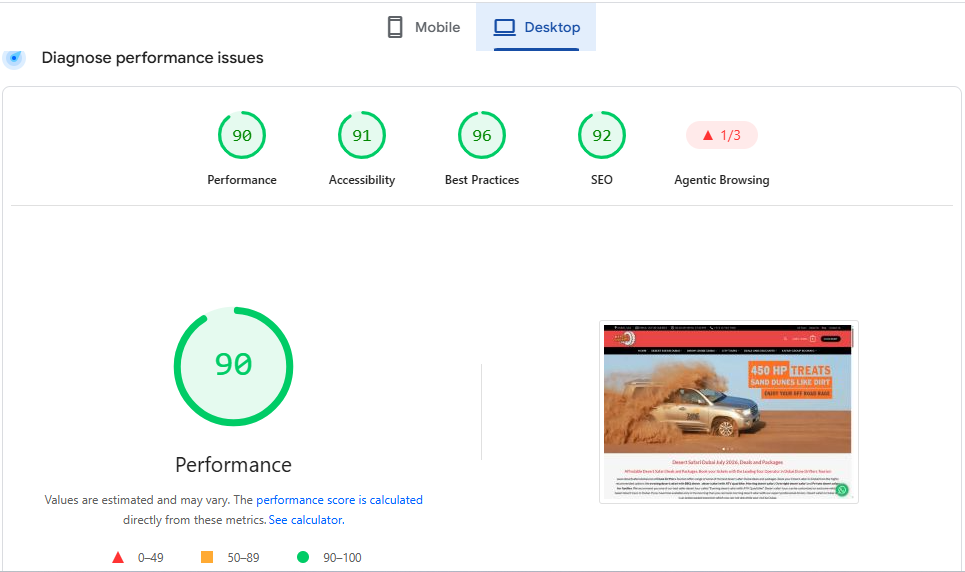
Task: Open Agentic Browsing 1/3 badge
Action: tap(722, 135)
